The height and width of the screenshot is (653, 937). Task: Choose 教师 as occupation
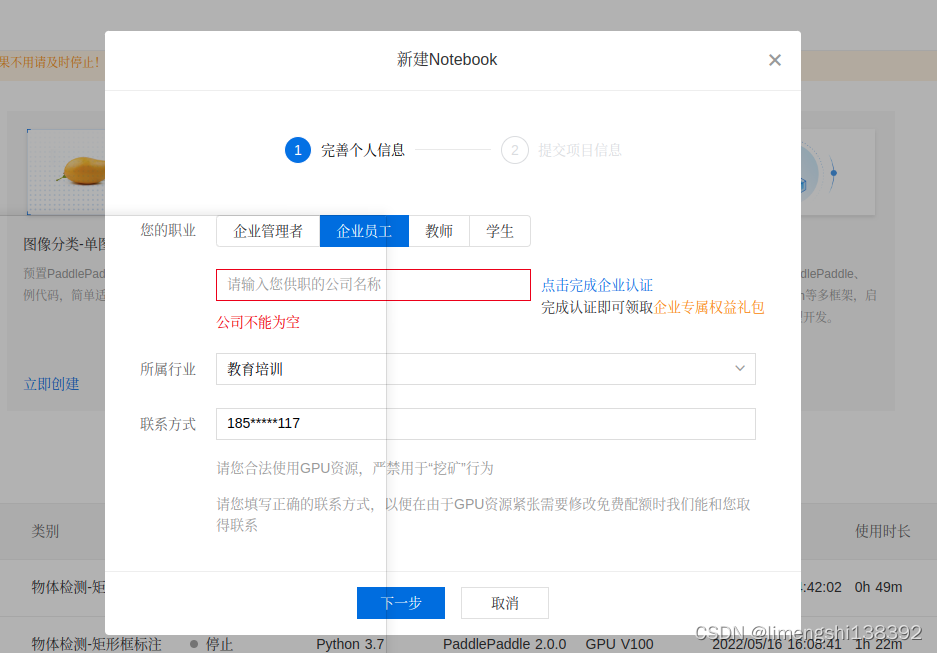point(439,231)
